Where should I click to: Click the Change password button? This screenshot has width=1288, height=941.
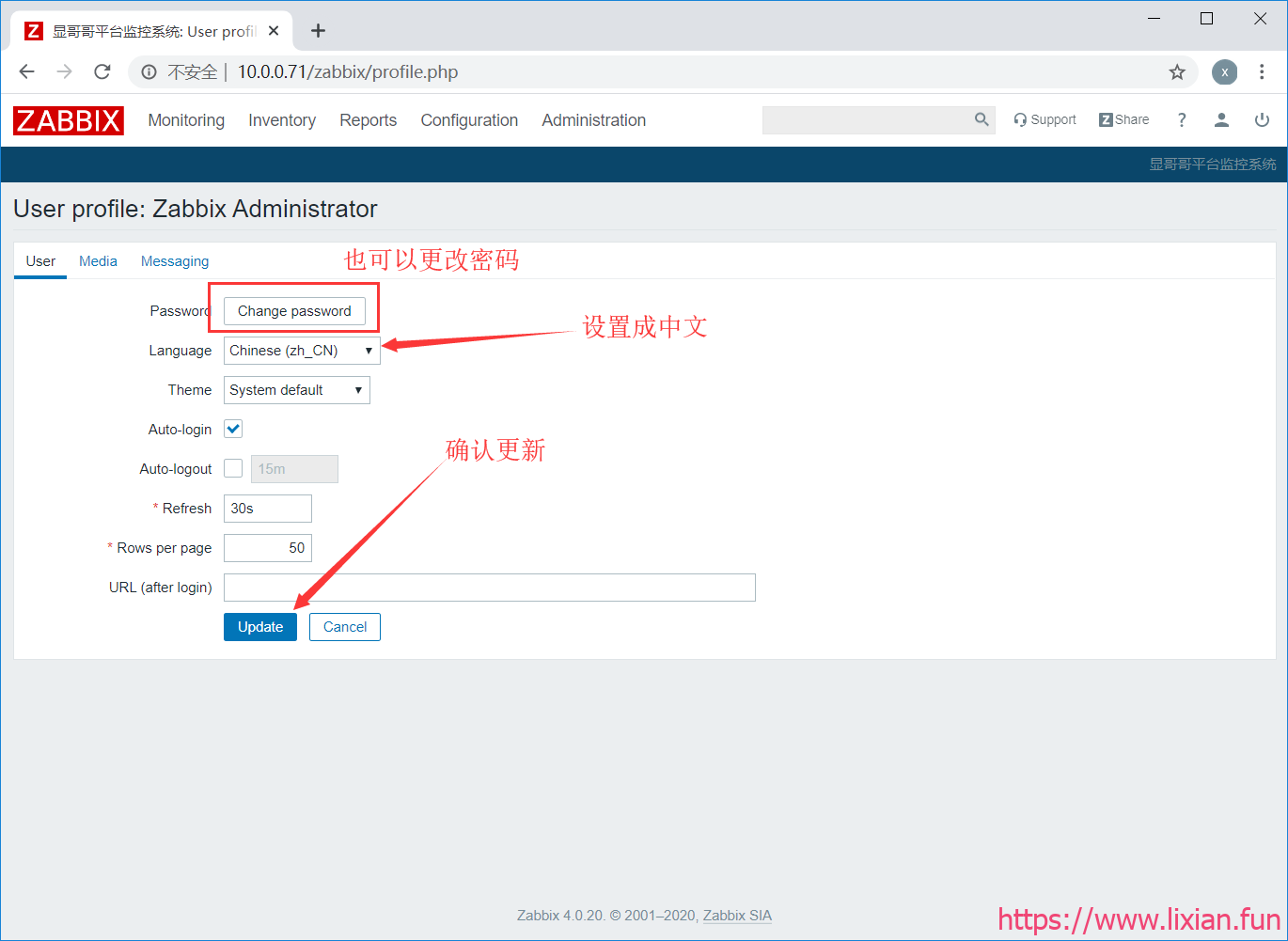[294, 311]
